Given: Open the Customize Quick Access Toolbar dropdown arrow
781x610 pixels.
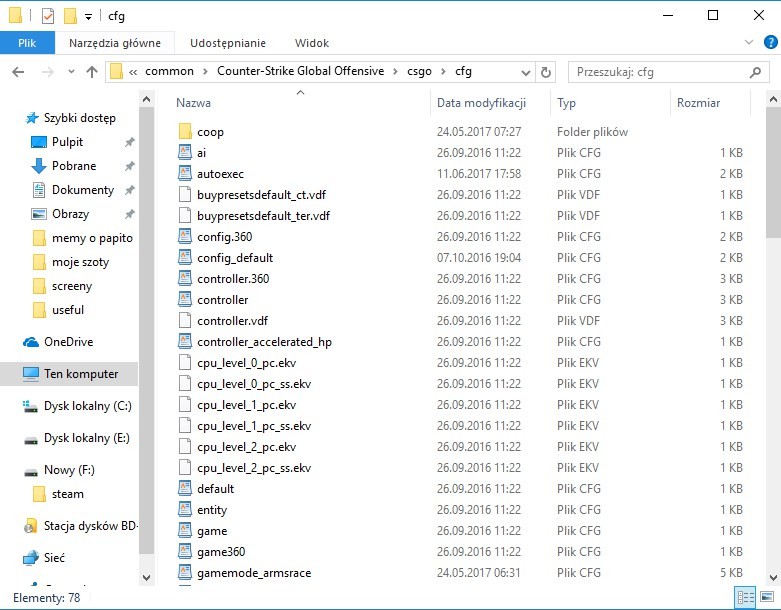Looking at the screenshot, I should coord(88,16).
